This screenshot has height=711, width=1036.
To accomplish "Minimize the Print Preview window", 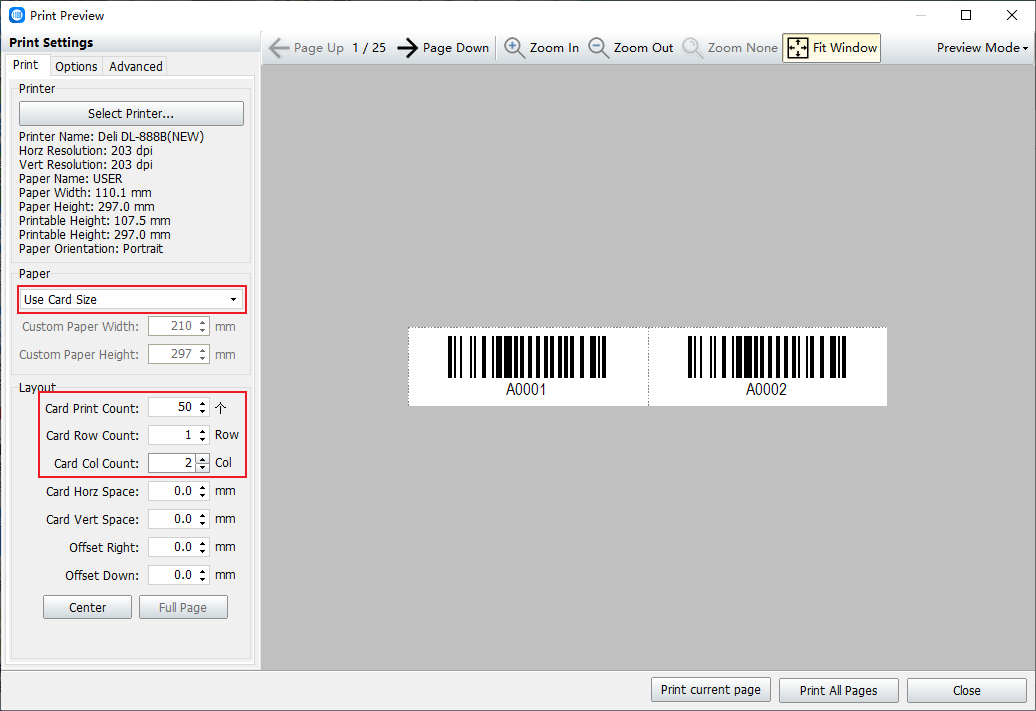I will (920, 15).
